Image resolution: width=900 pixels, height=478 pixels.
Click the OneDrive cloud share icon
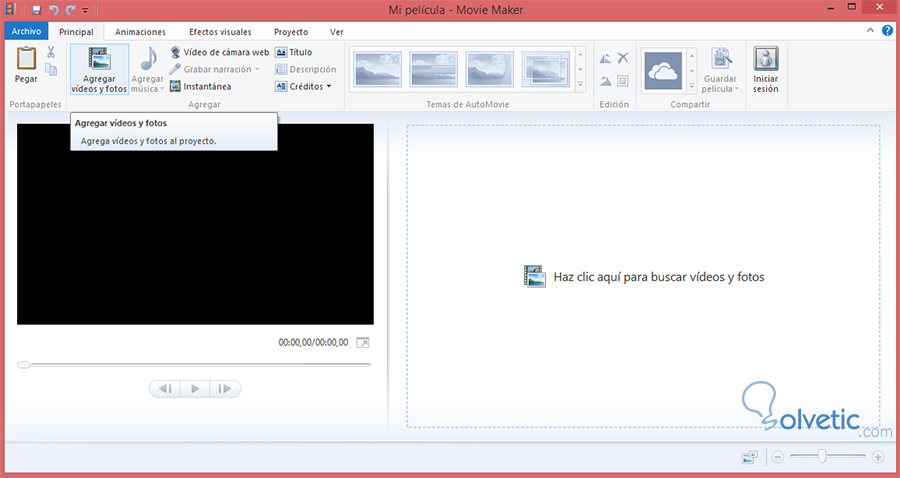point(663,71)
